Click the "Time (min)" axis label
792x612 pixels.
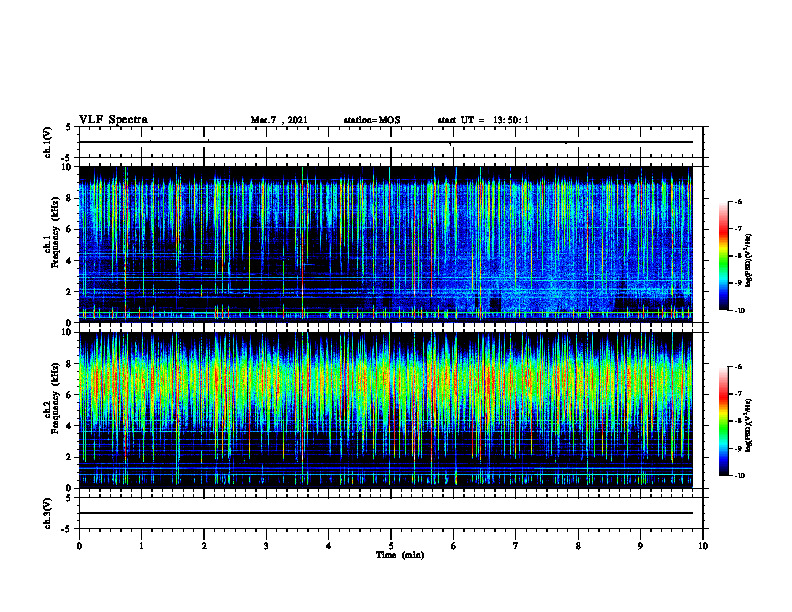[x=400, y=555]
